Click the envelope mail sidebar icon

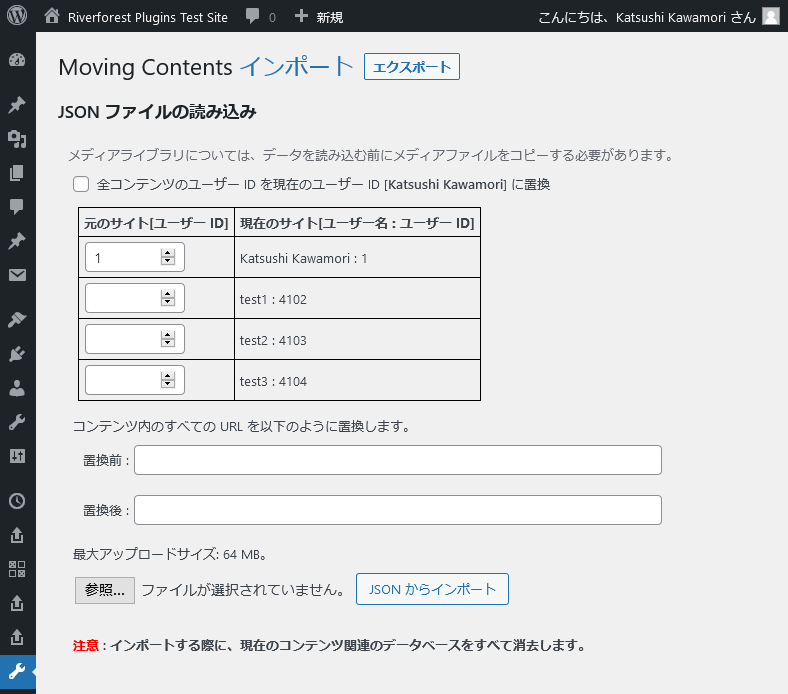(x=17, y=275)
